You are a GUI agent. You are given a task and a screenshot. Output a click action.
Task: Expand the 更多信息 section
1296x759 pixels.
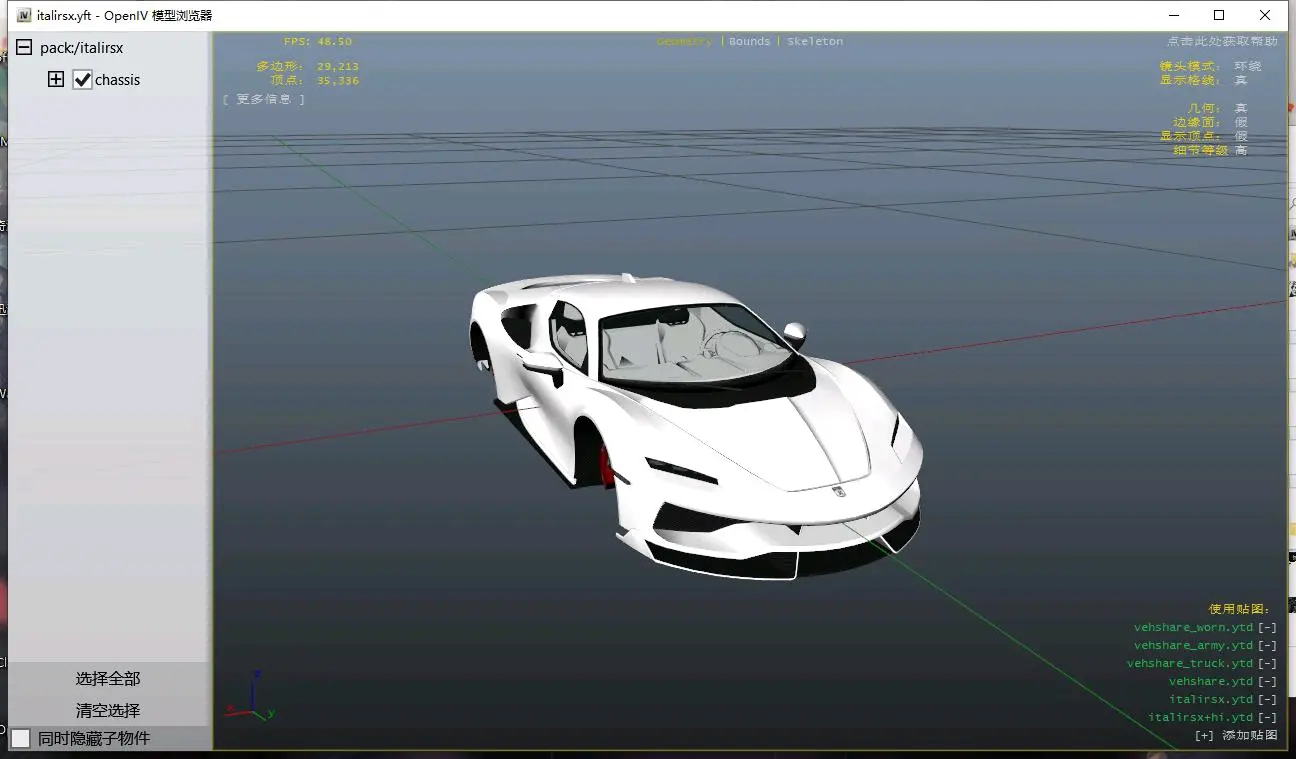pos(264,99)
